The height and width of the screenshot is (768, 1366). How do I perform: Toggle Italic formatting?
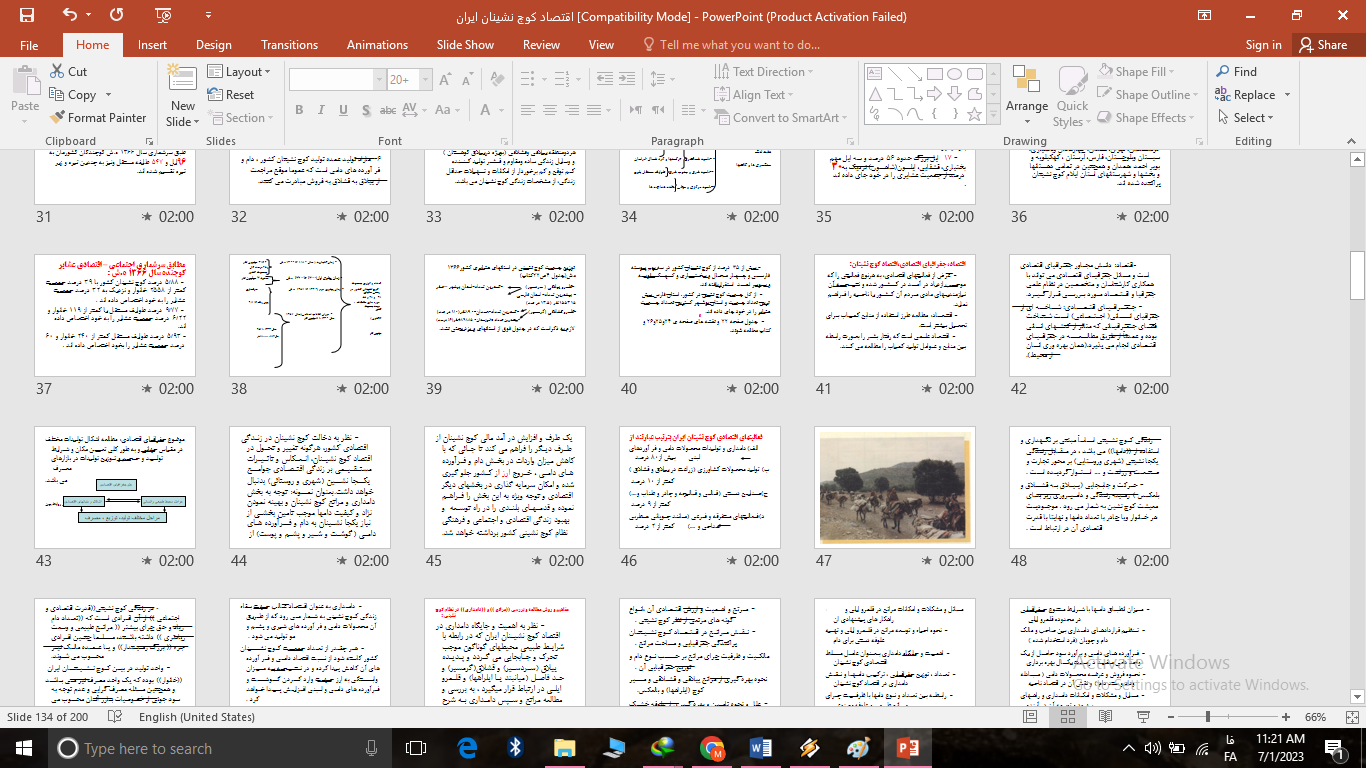(x=321, y=110)
